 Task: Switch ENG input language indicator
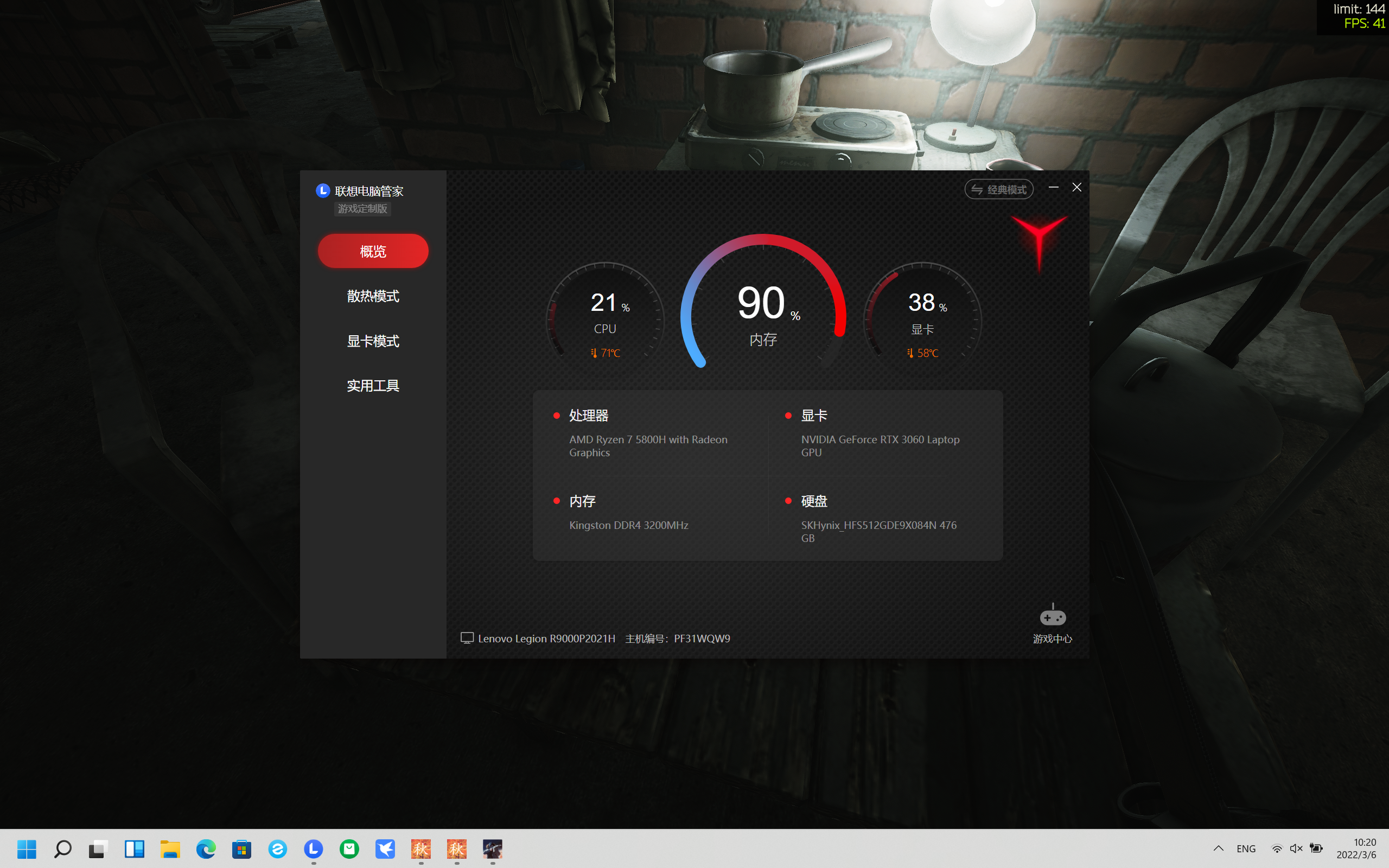coord(1246,848)
